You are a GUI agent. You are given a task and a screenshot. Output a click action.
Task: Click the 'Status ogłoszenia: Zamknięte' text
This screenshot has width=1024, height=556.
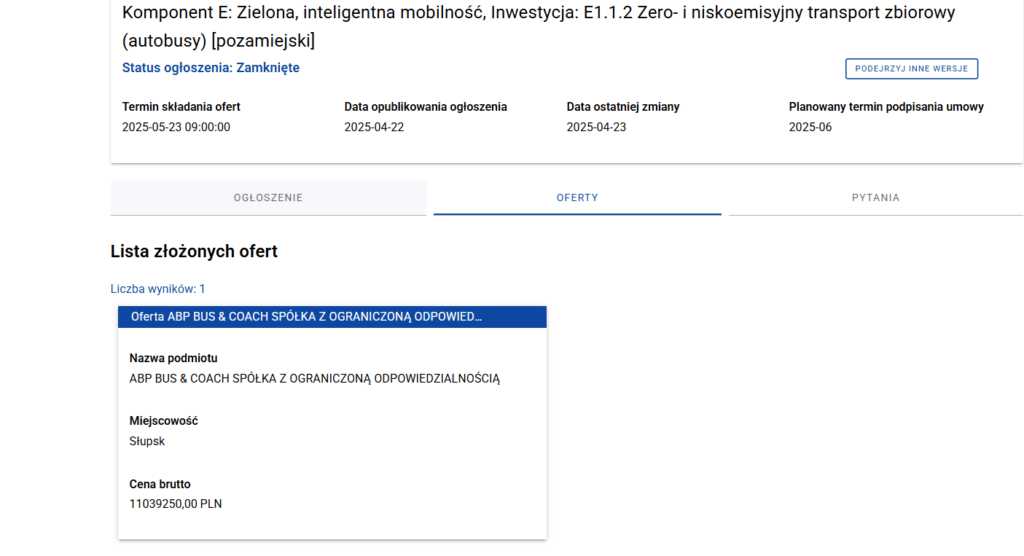coord(210,68)
